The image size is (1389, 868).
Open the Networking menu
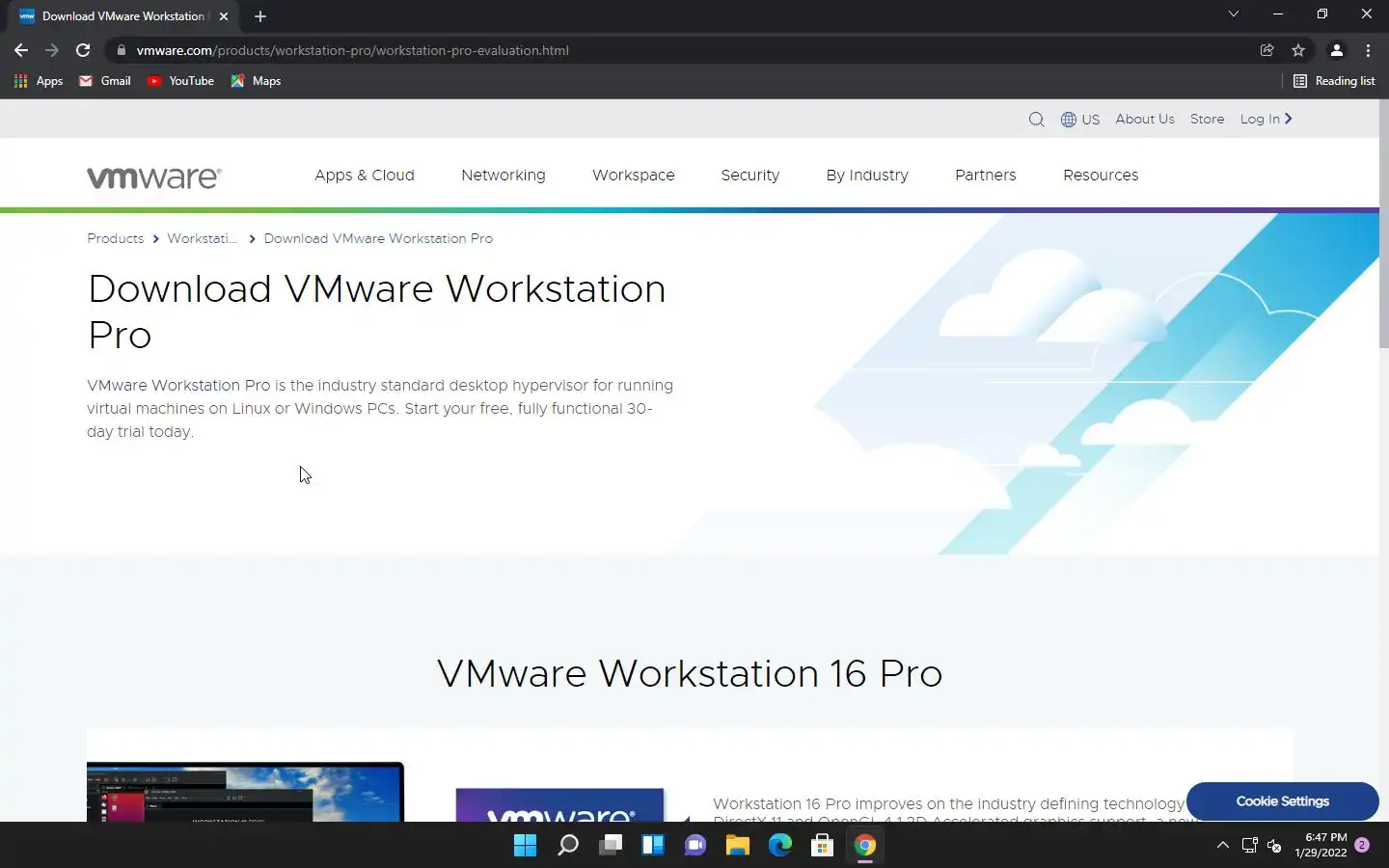[x=504, y=175]
